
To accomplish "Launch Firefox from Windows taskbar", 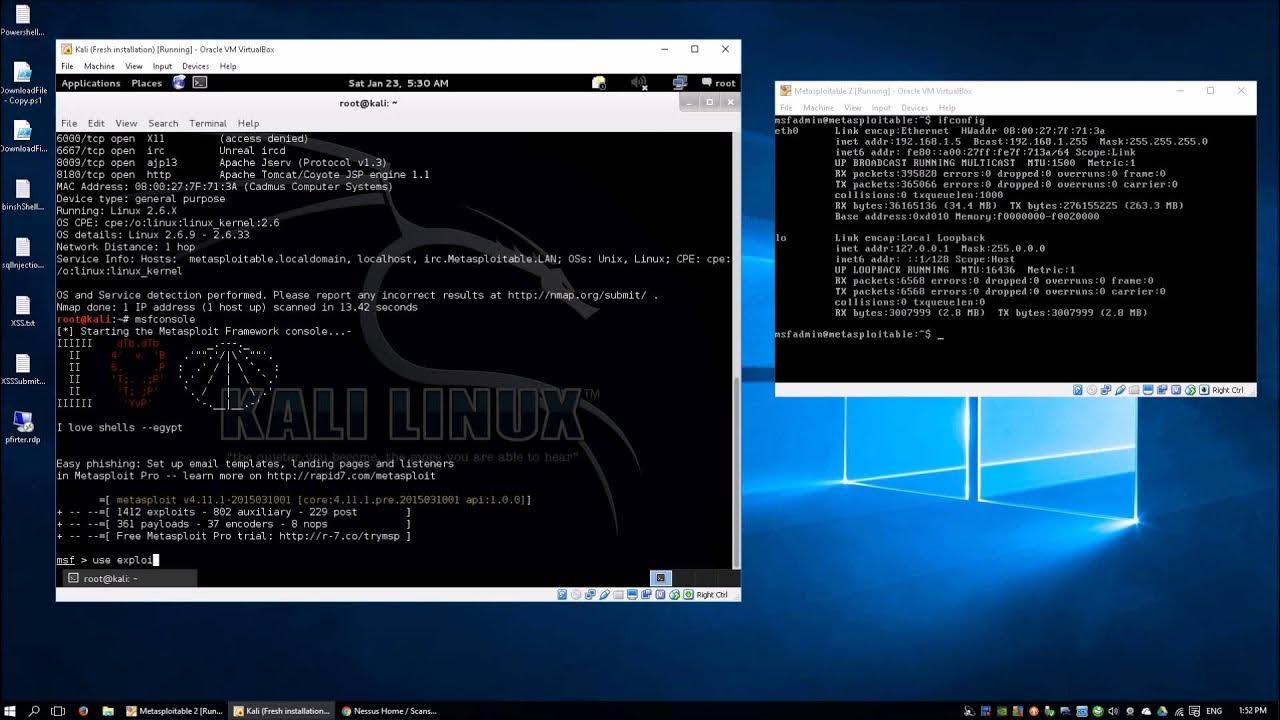I will (83, 711).
